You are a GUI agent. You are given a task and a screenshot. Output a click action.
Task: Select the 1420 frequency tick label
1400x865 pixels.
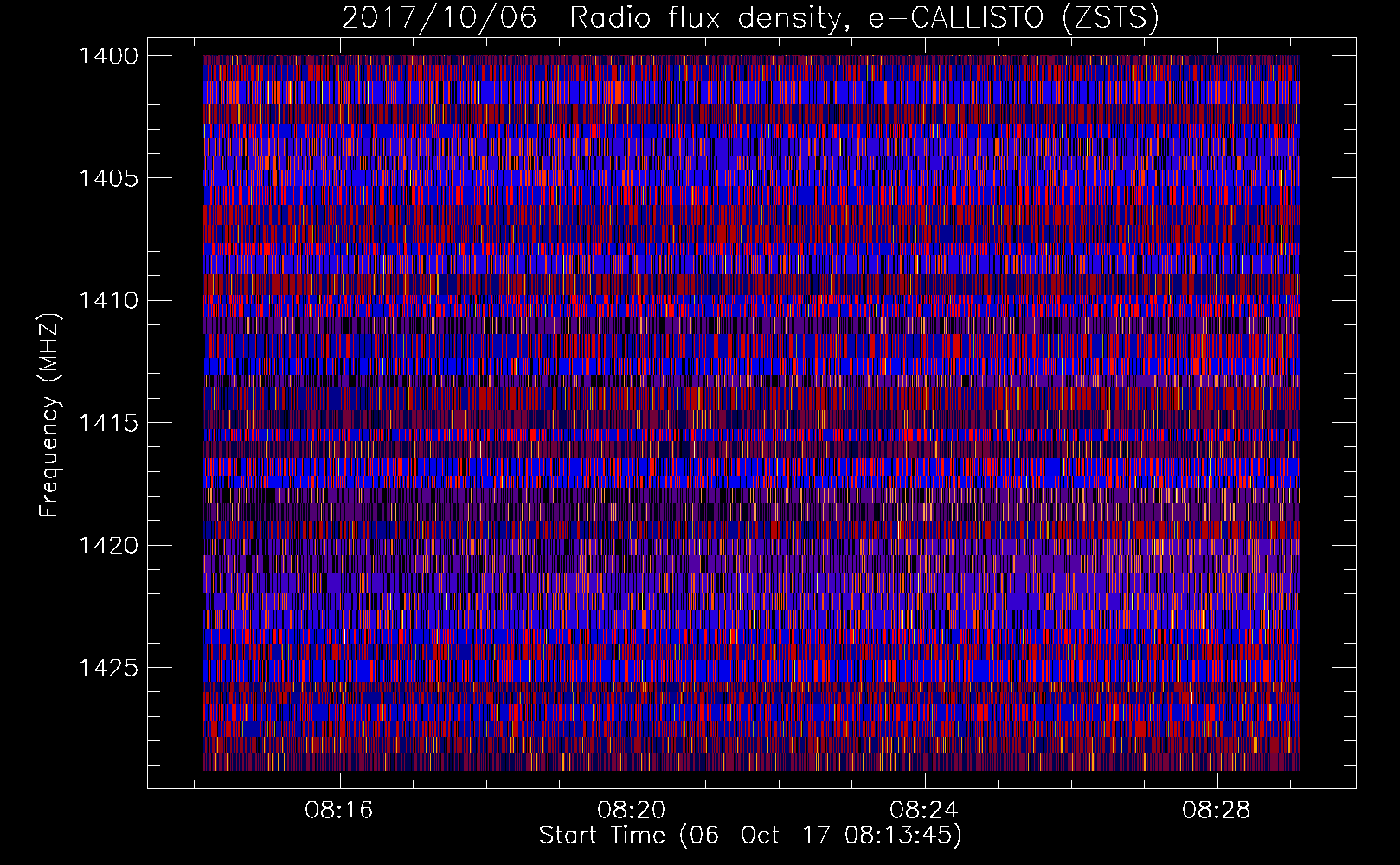pos(108,546)
